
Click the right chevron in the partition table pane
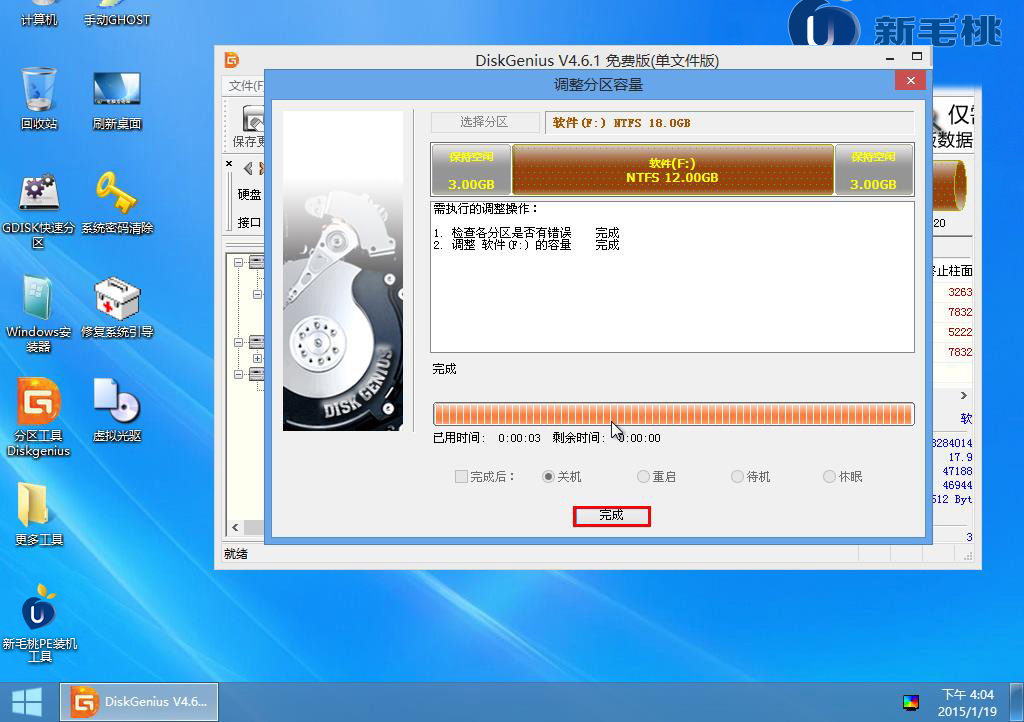point(964,396)
